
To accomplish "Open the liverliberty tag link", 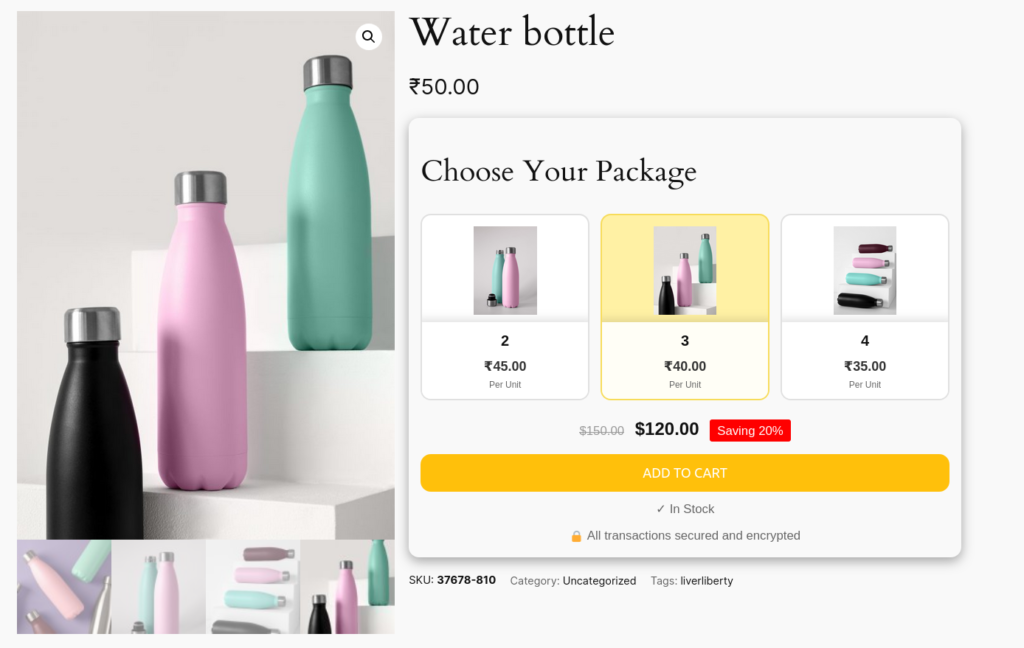I will (707, 581).
